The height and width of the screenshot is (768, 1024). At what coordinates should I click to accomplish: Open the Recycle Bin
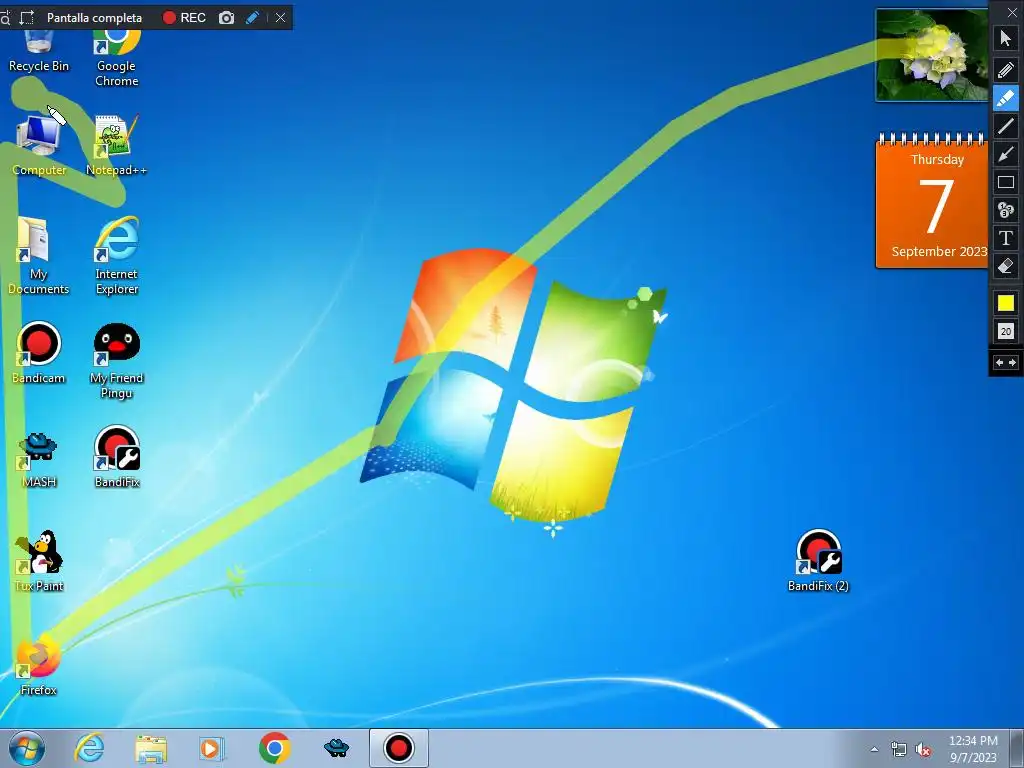tap(39, 52)
